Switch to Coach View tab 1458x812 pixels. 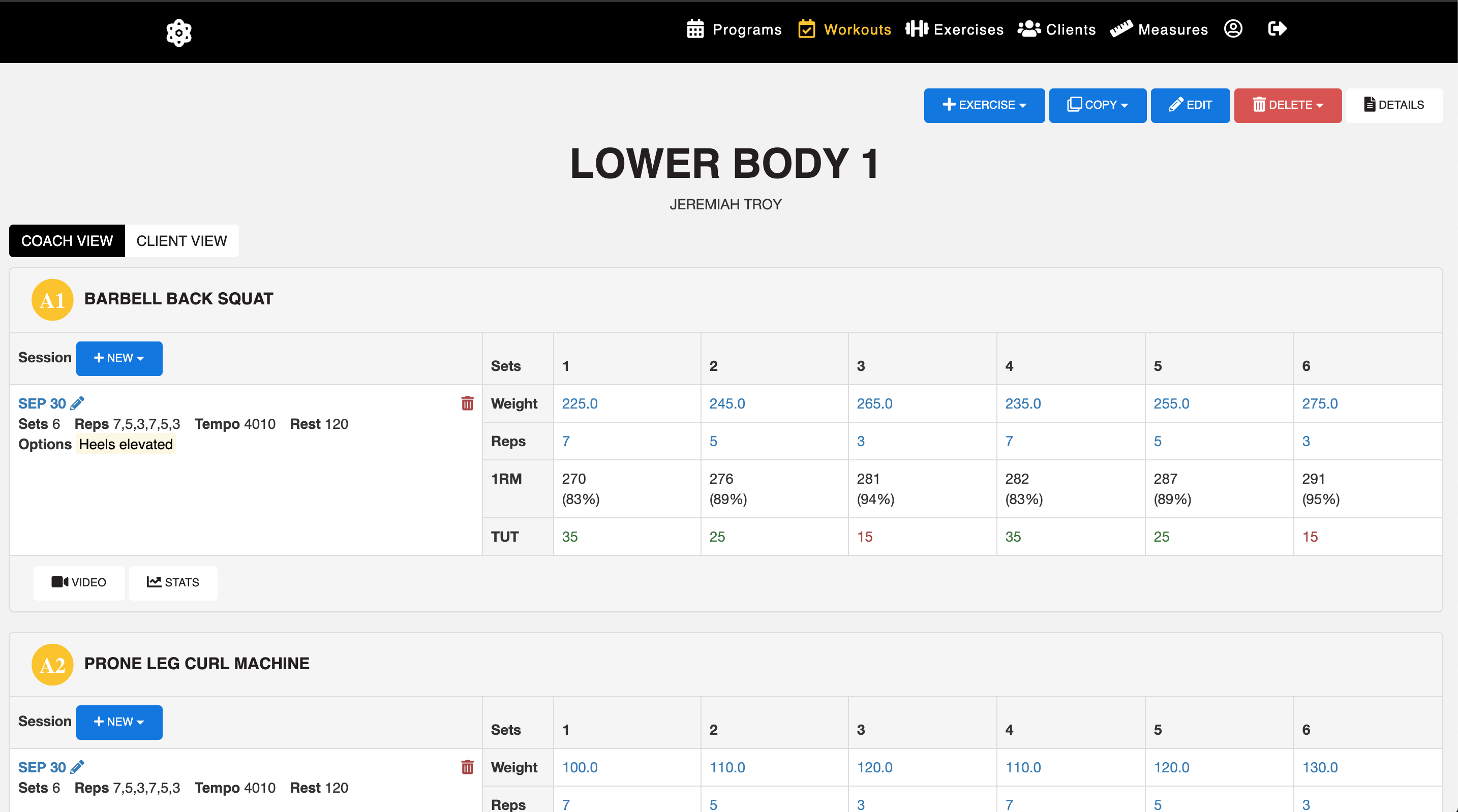pos(67,240)
